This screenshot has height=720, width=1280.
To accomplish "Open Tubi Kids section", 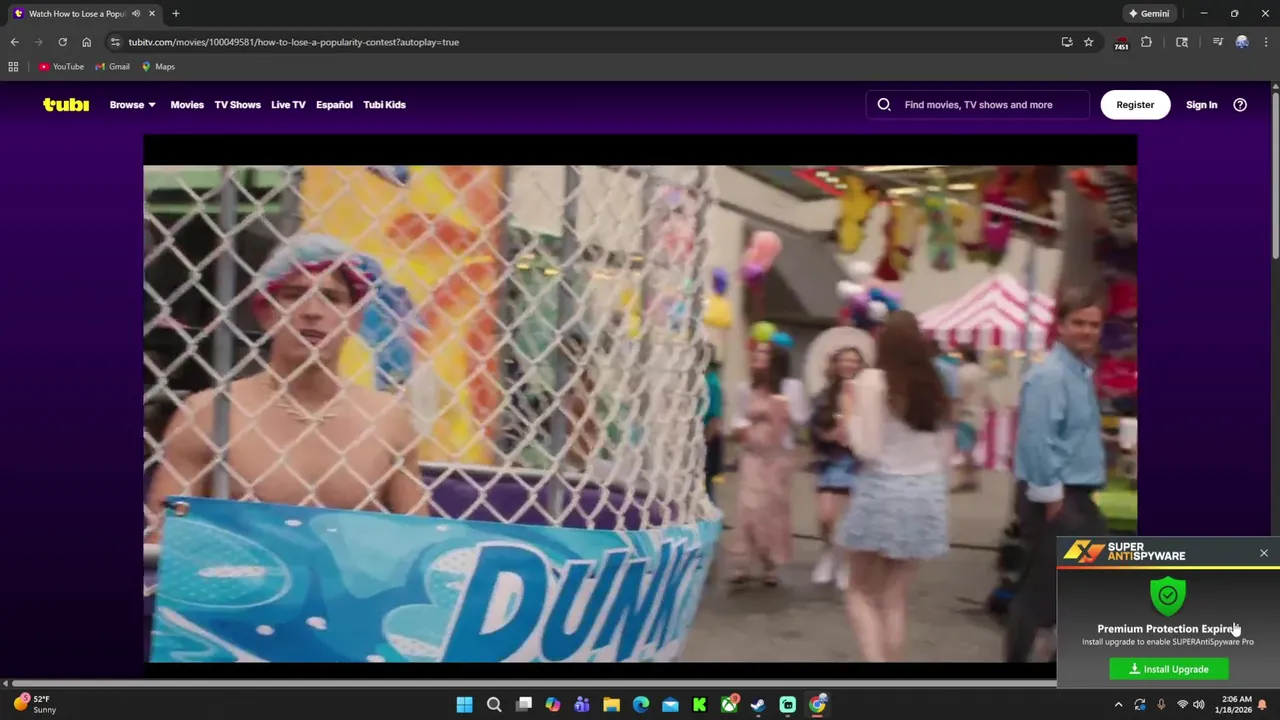I will point(384,104).
